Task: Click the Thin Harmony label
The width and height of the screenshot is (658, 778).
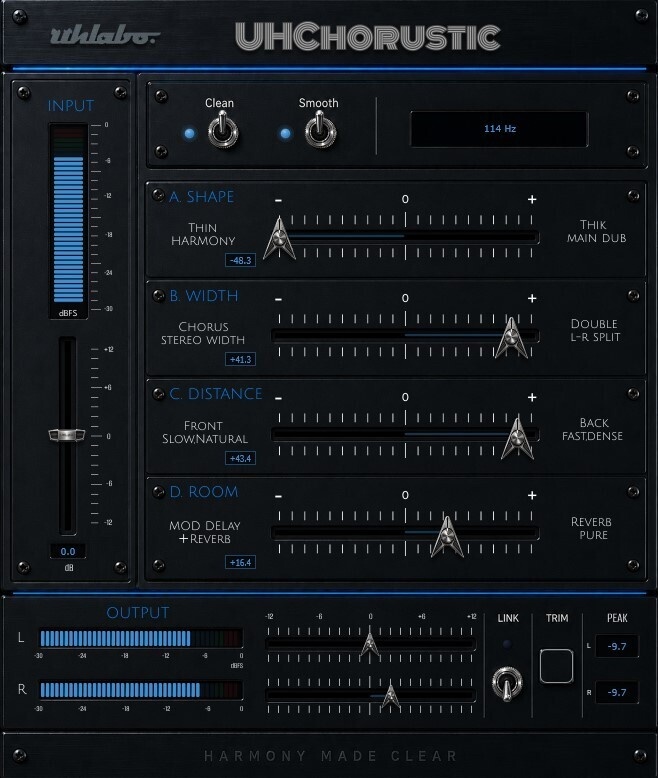Action: pos(203,234)
